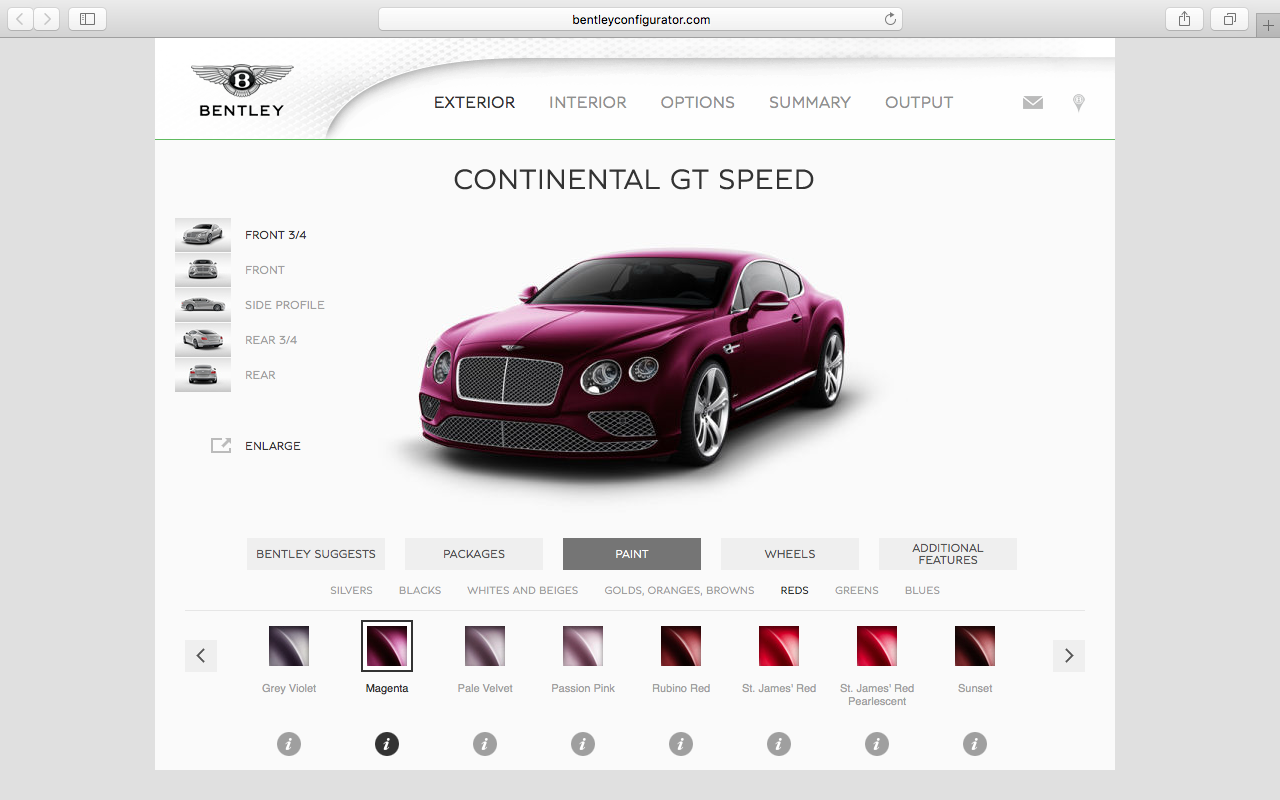The height and width of the screenshot is (800, 1280).
Task: Choose the Magenta color swatch
Action: pos(387,646)
